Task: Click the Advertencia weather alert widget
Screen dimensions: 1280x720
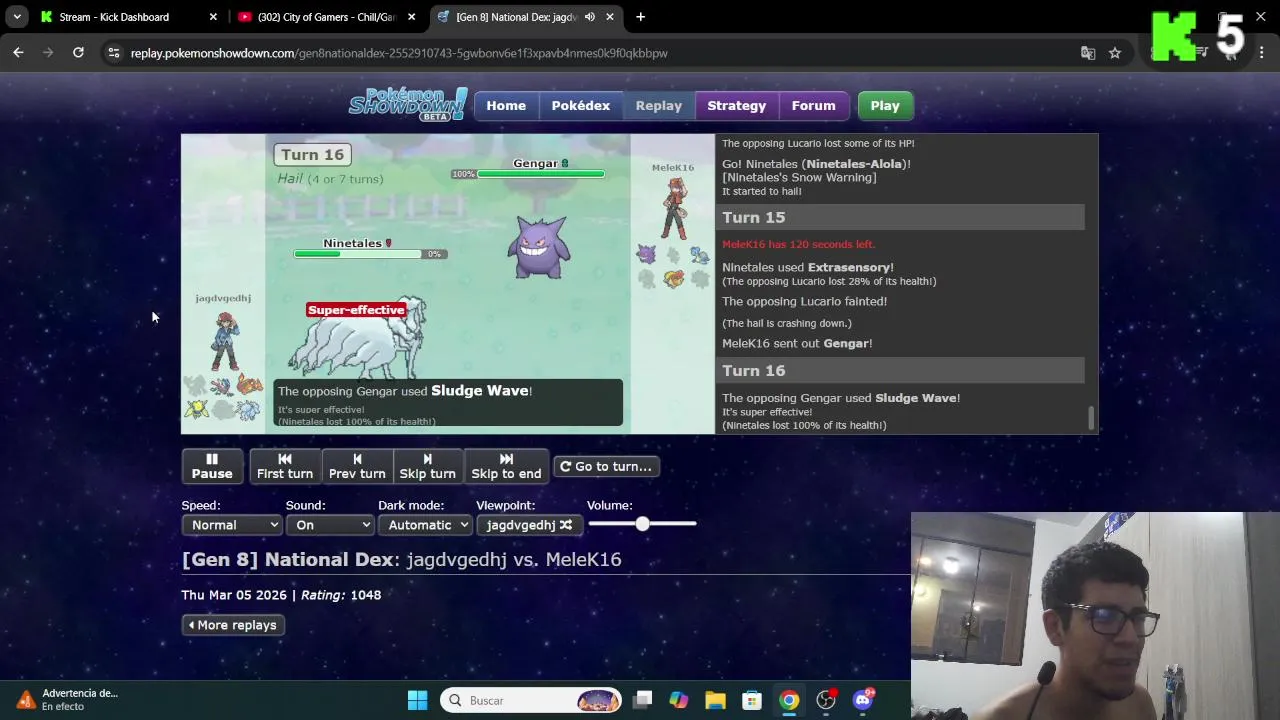Action: coord(68,700)
